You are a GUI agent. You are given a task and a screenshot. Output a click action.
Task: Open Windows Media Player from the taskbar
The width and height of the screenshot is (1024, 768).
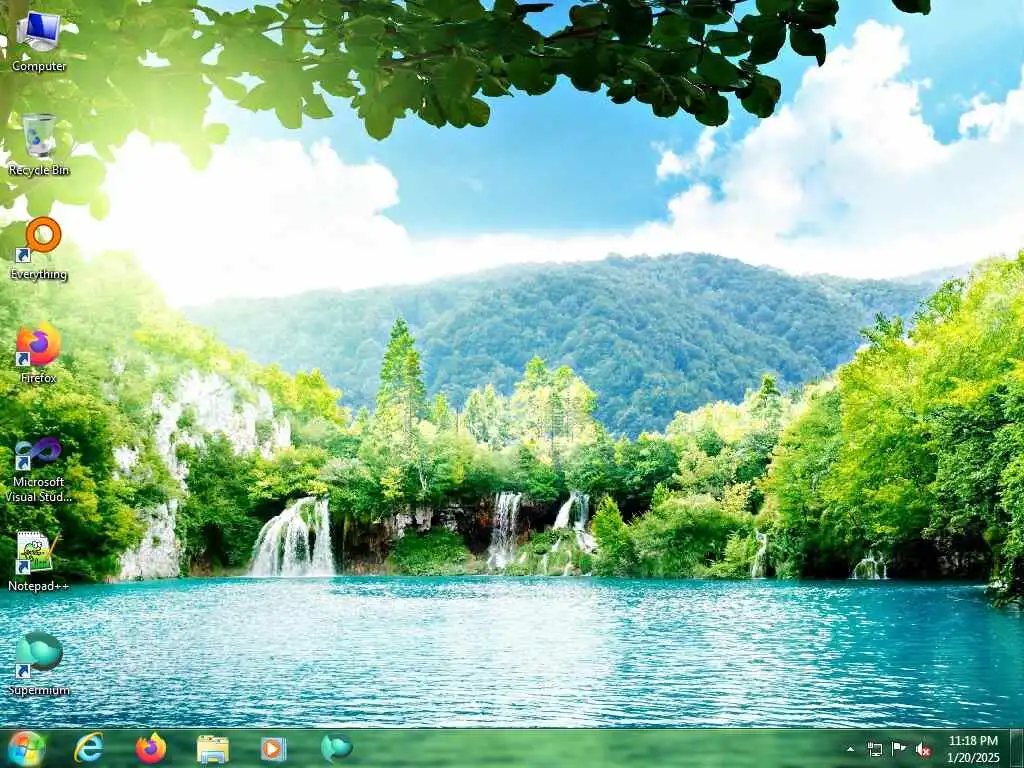pyautogui.click(x=273, y=749)
